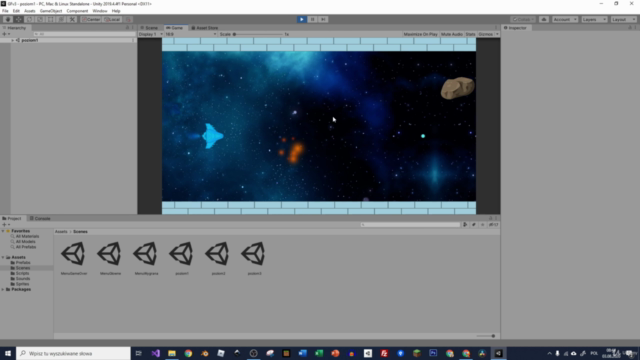Select the Move tool in the toolbar
The height and width of the screenshot is (360, 640).
pos(18,19)
